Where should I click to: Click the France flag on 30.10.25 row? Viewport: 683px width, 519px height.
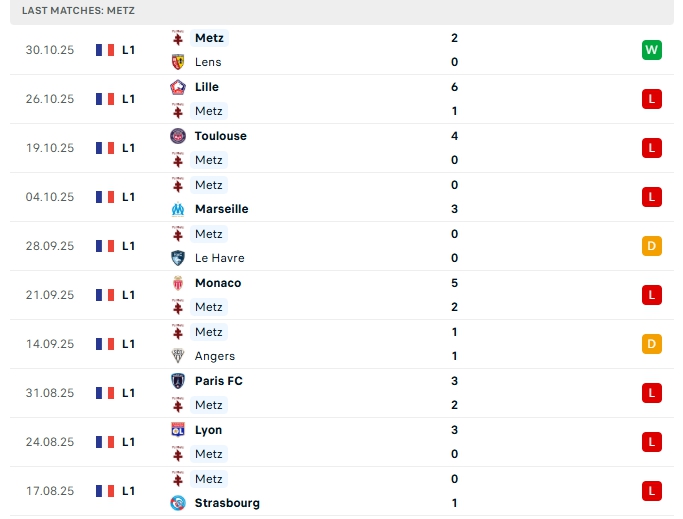[x=105, y=50]
